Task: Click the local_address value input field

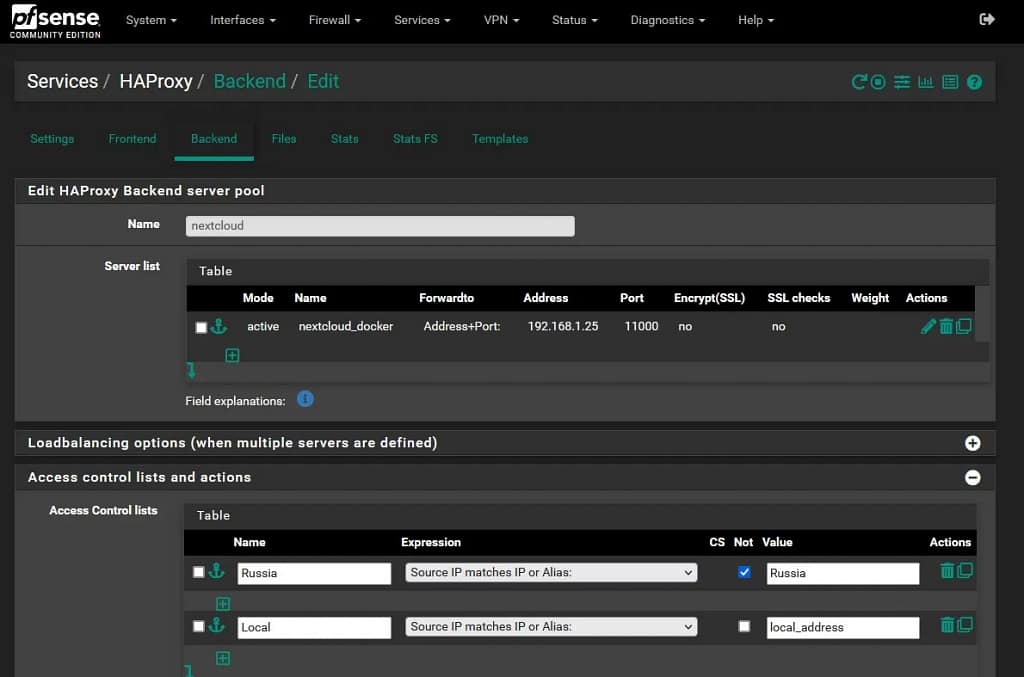Action: [842, 627]
